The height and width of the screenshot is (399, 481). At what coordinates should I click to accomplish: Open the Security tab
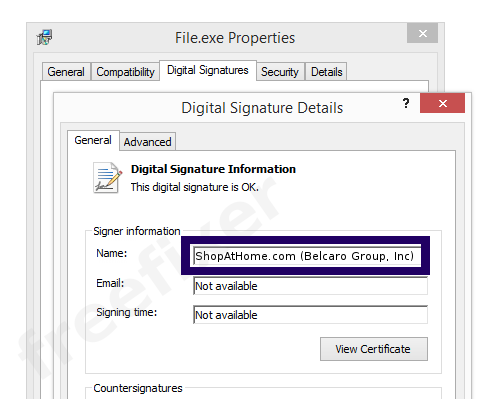(x=280, y=72)
